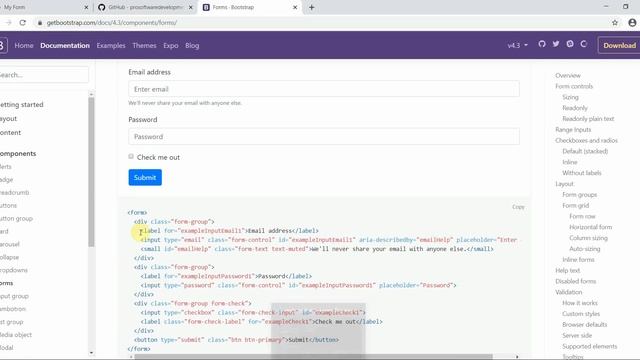Collapse Components sidebar section

18,153
